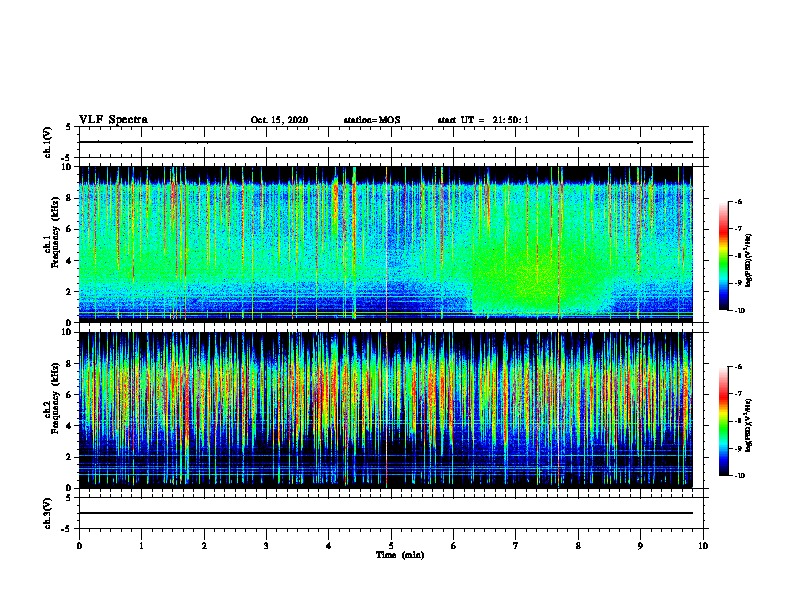Click "-8" on the ch.2 color scale

pyautogui.click(x=738, y=421)
